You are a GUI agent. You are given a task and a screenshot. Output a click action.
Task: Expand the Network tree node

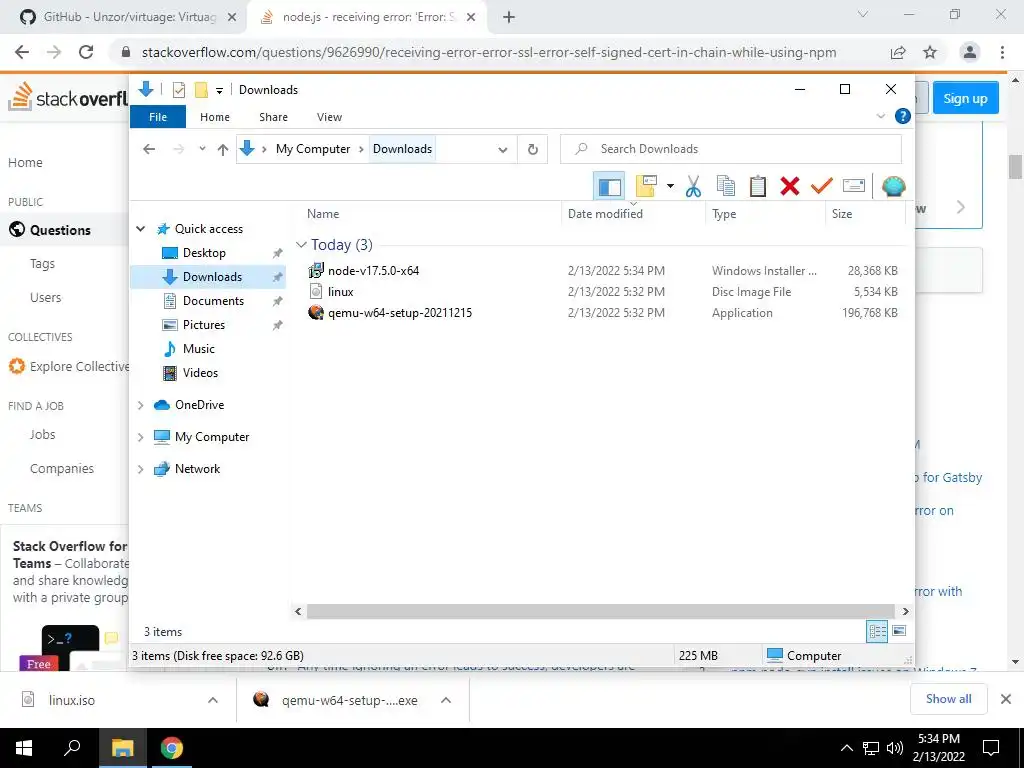pos(140,469)
